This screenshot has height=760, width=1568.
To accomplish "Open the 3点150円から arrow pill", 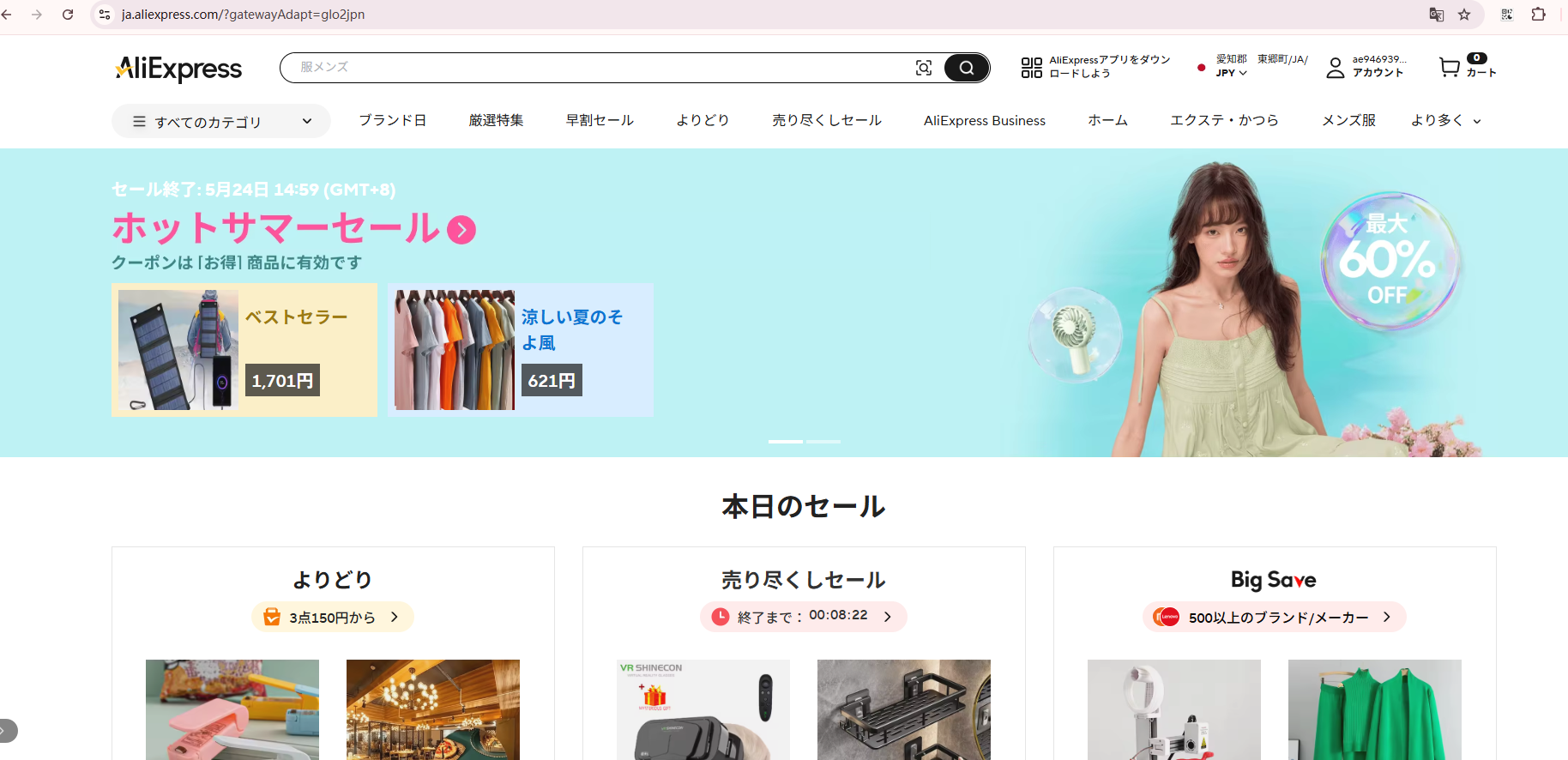I will [x=333, y=617].
